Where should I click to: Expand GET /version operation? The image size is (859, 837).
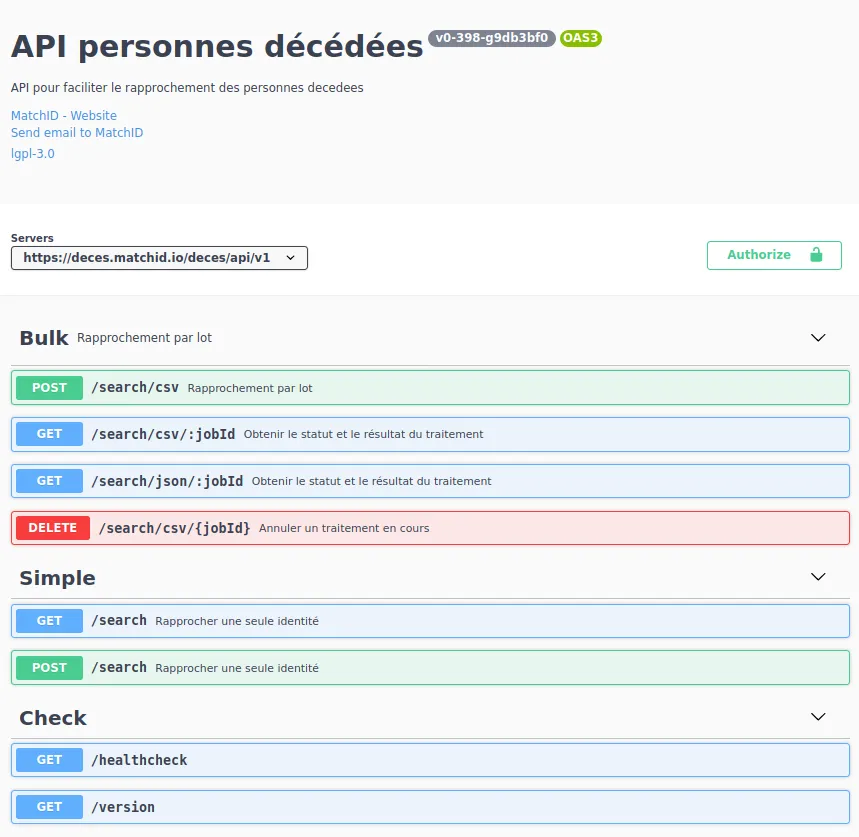point(430,807)
